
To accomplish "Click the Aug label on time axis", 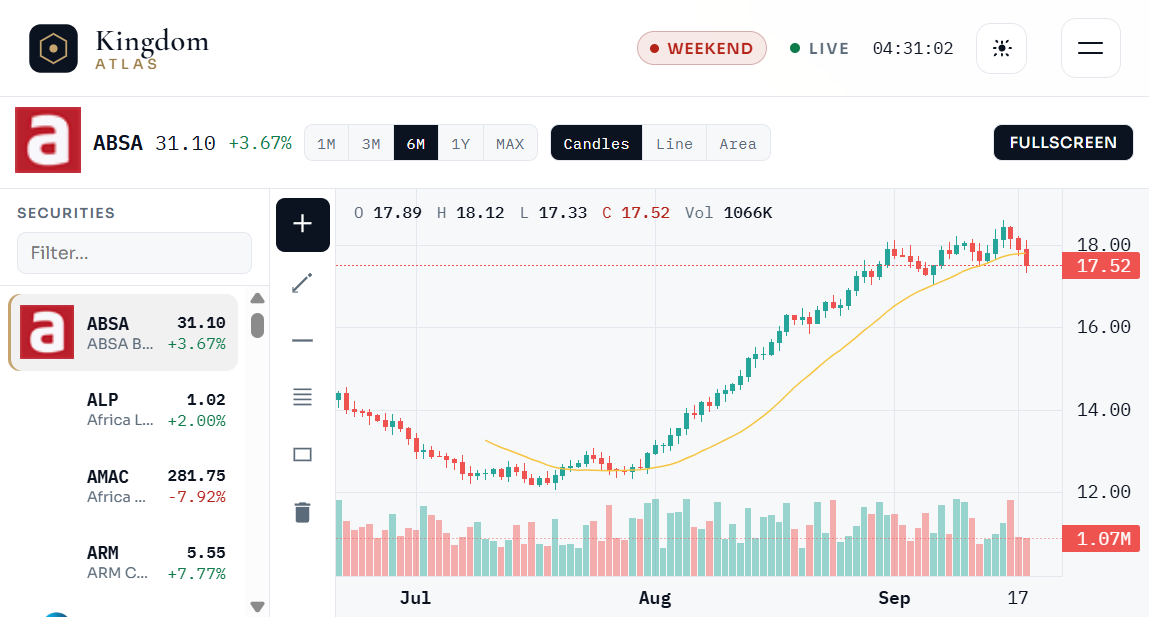I will 654,598.
